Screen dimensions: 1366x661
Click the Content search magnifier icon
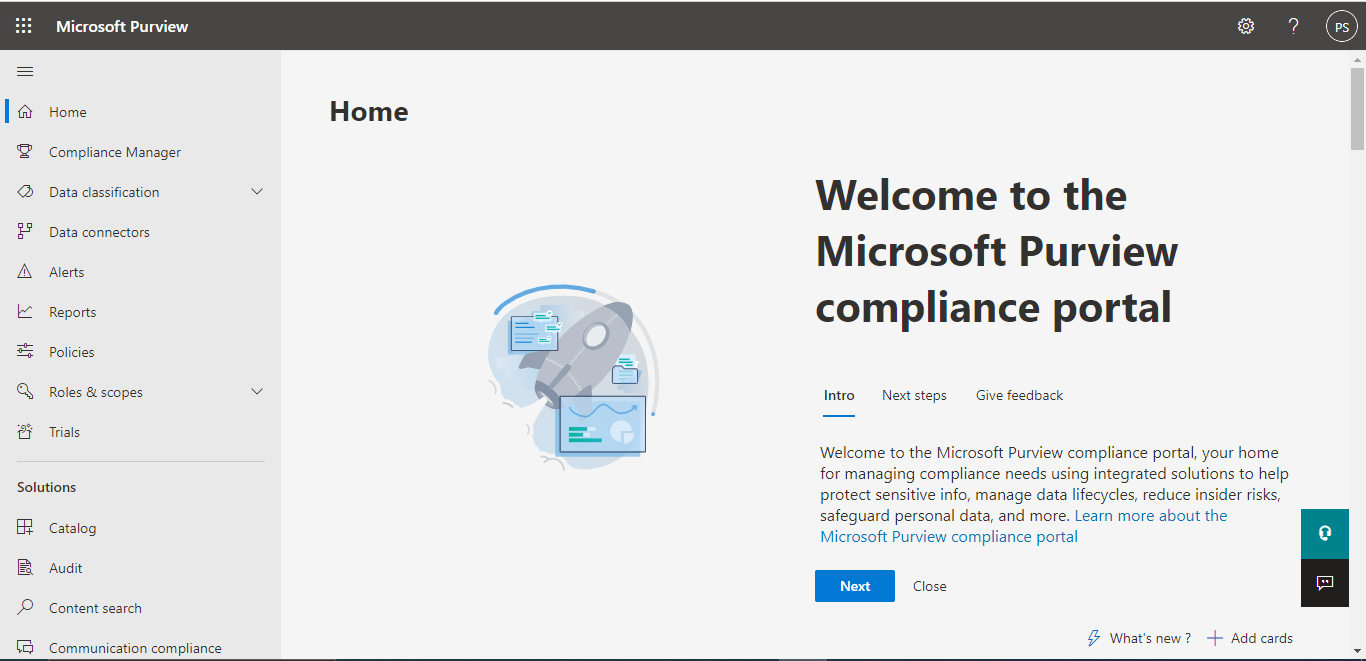click(x=26, y=608)
